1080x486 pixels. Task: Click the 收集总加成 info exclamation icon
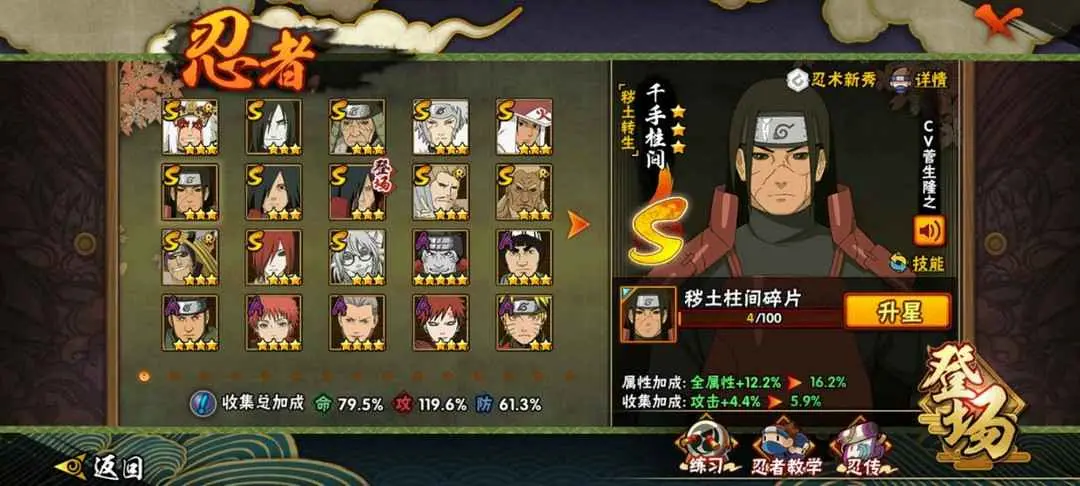[x=202, y=403]
